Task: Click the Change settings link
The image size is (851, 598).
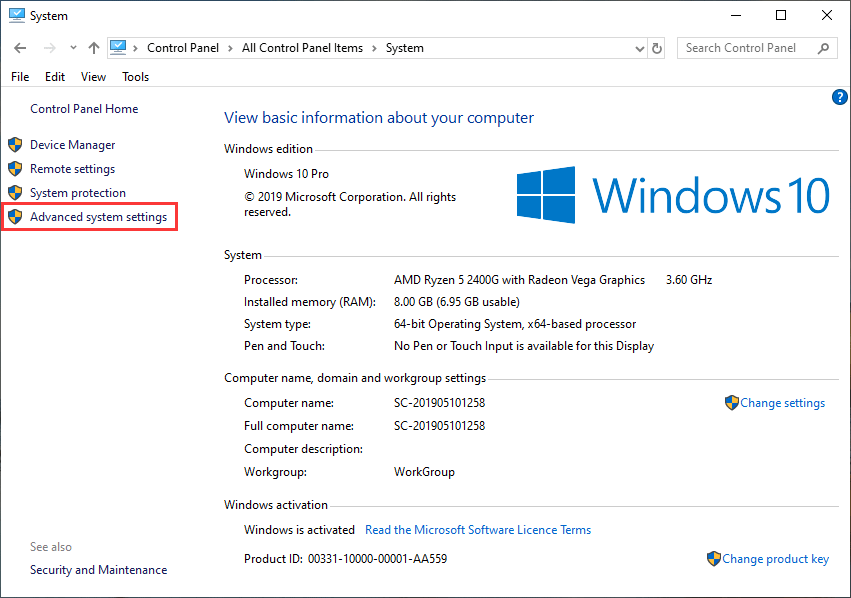Action: tap(782, 403)
